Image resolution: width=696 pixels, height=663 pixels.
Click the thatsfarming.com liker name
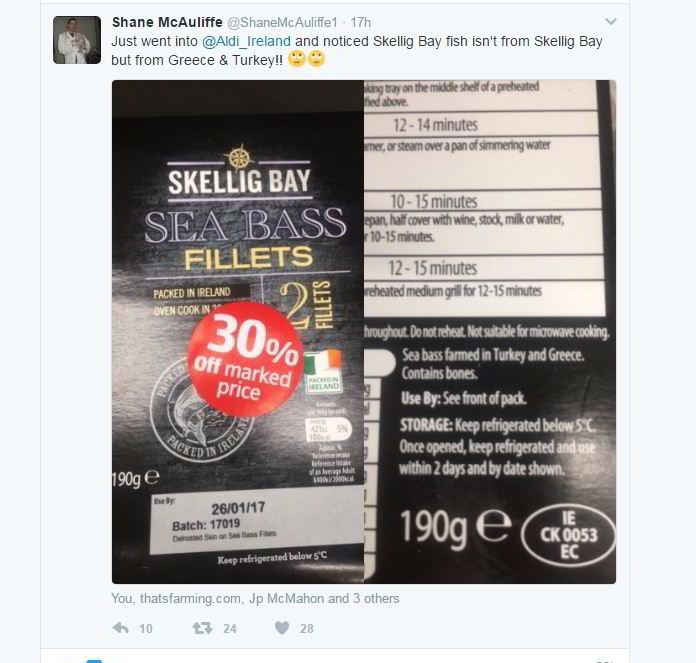(191, 599)
